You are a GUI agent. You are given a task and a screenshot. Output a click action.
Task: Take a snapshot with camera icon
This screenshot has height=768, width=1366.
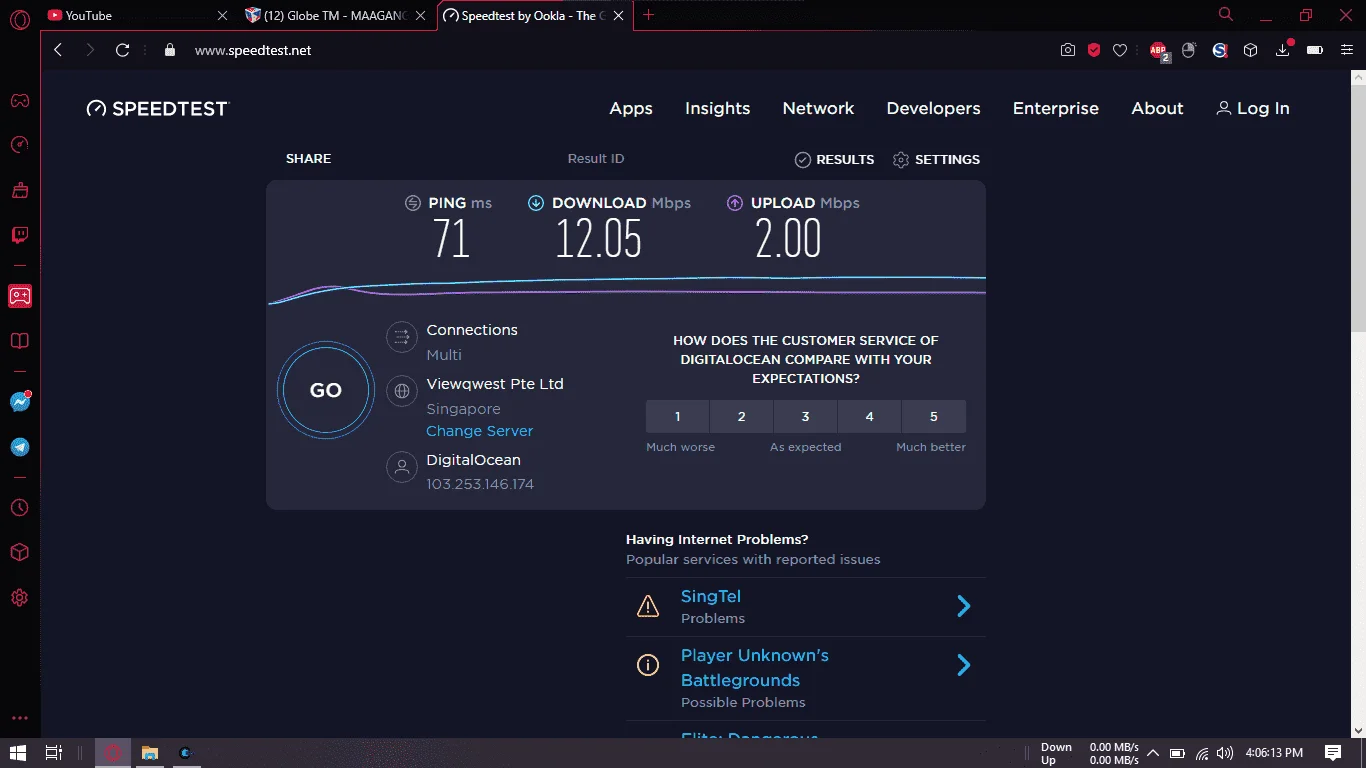[1068, 50]
